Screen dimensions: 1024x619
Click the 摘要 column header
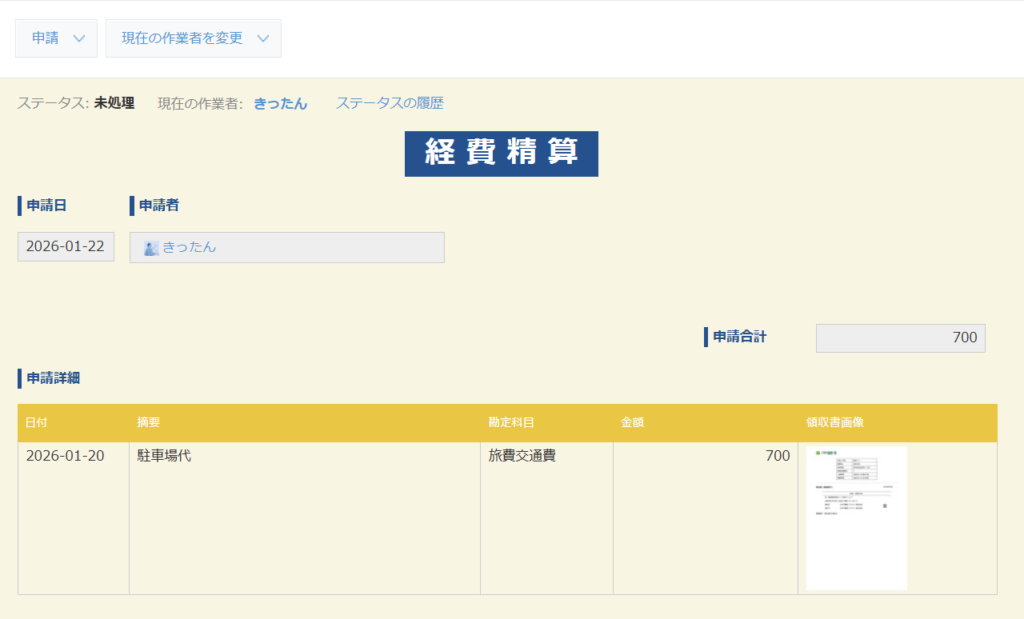coord(149,423)
